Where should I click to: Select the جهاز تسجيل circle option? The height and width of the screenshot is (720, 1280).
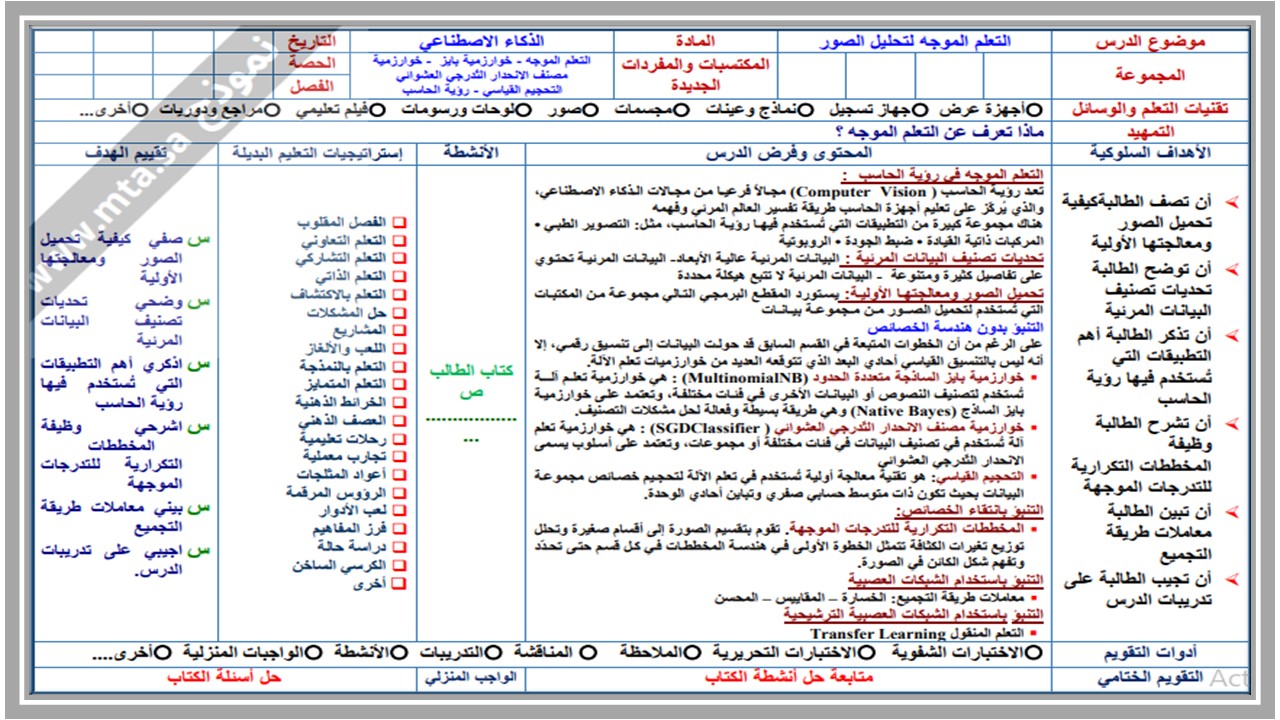click(x=920, y=109)
